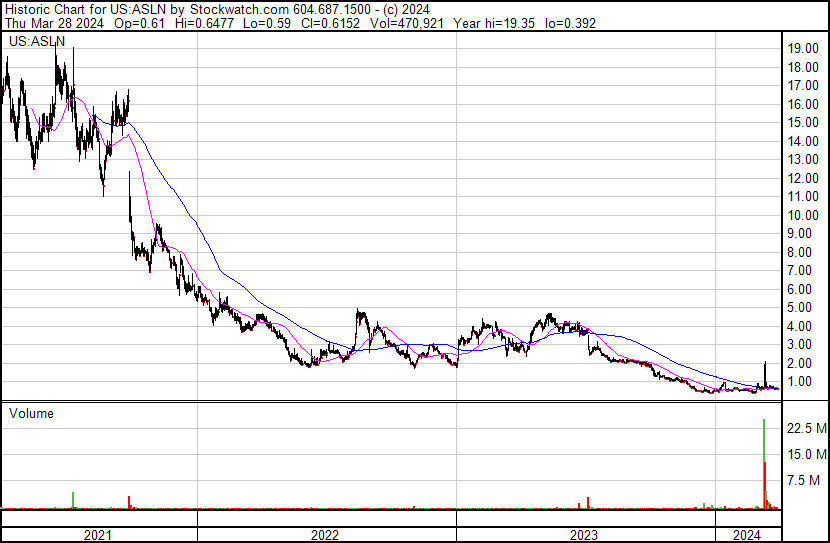Click the 10.00 price axis label
This screenshot has height=543, width=830.
click(803, 215)
